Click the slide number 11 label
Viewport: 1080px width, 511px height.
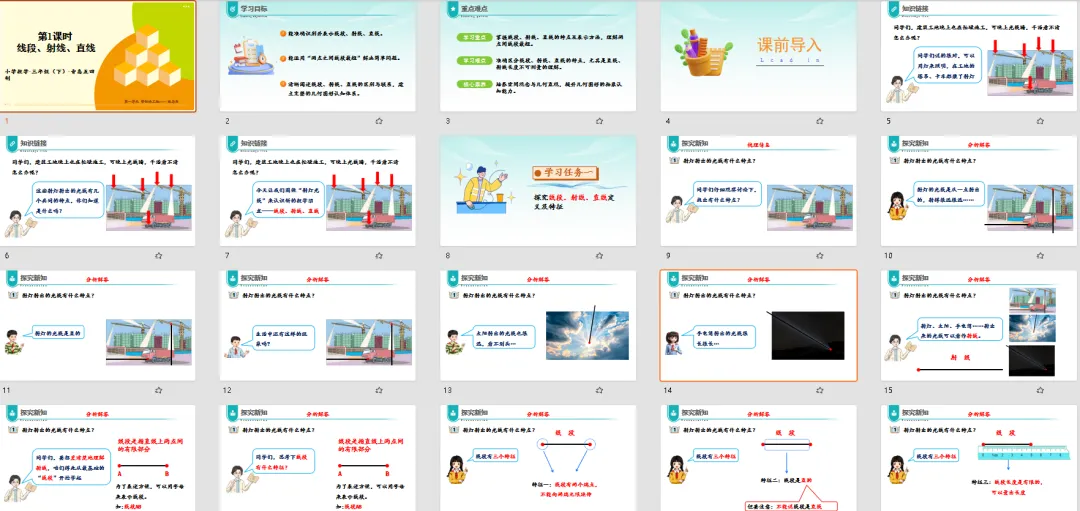click(x=8, y=390)
